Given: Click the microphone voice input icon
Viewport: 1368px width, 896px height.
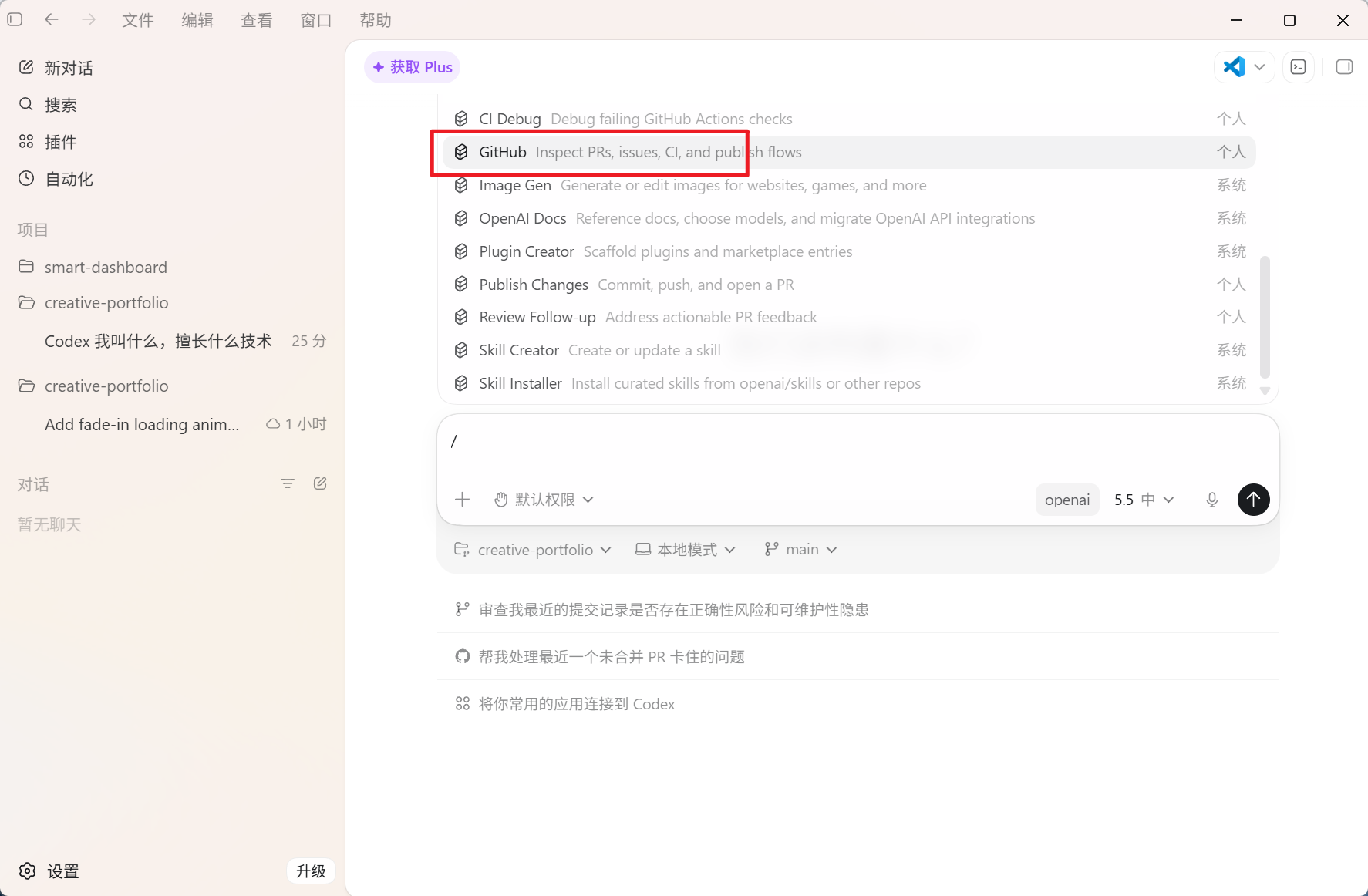Looking at the screenshot, I should [x=1212, y=500].
